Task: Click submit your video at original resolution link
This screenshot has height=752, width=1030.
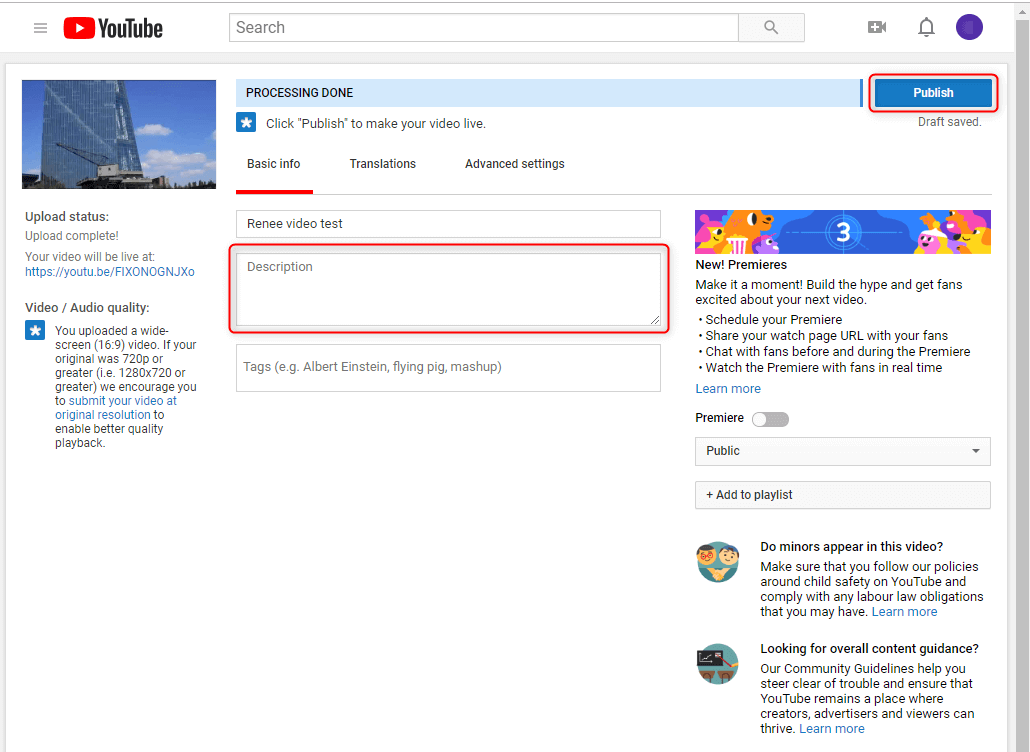Action: pyautogui.click(x=116, y=408)
